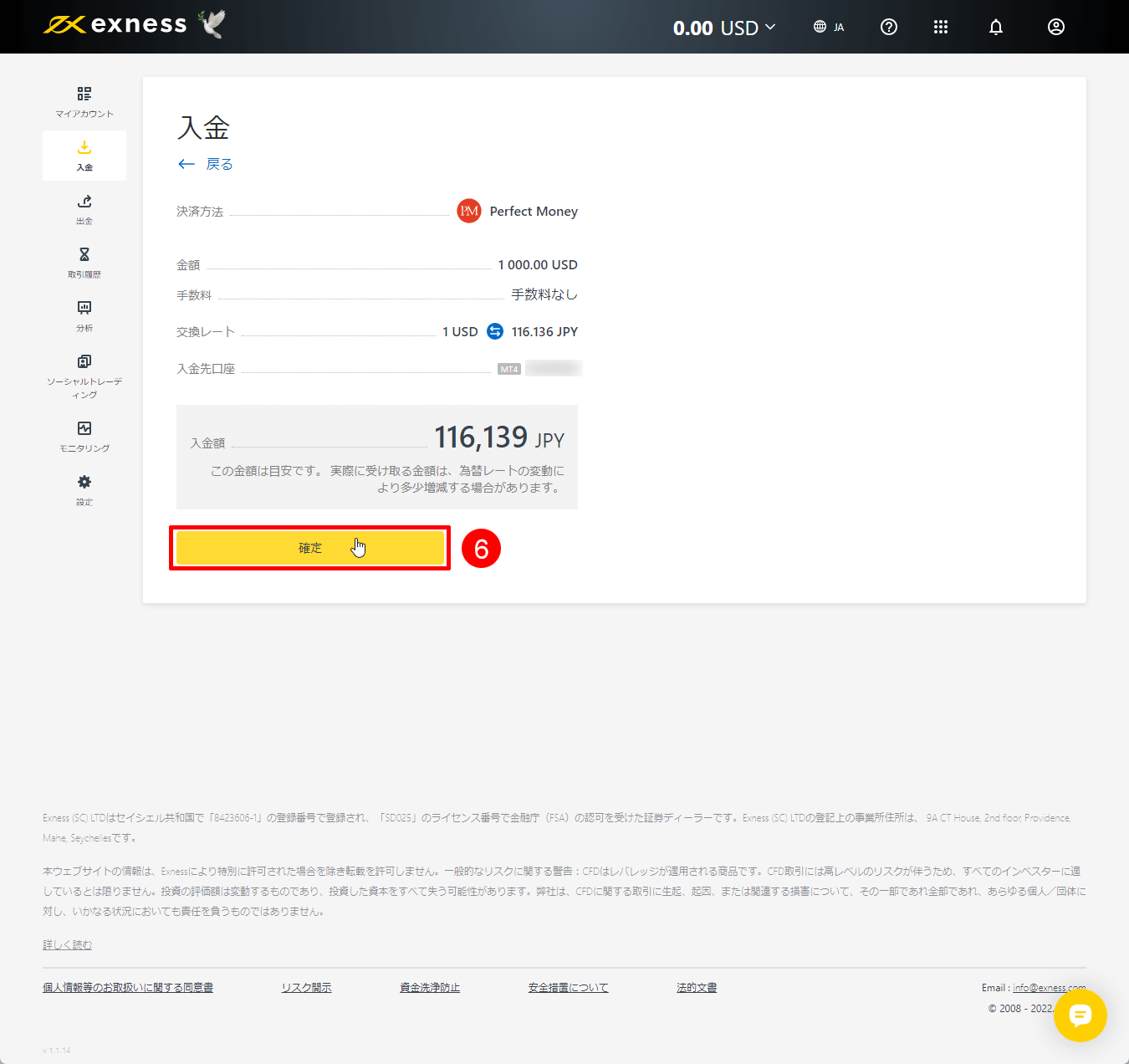This screenshot has height=1064, width=1129.
Task: Open the chat bubble in the corner
Action: point(1080,1016)
